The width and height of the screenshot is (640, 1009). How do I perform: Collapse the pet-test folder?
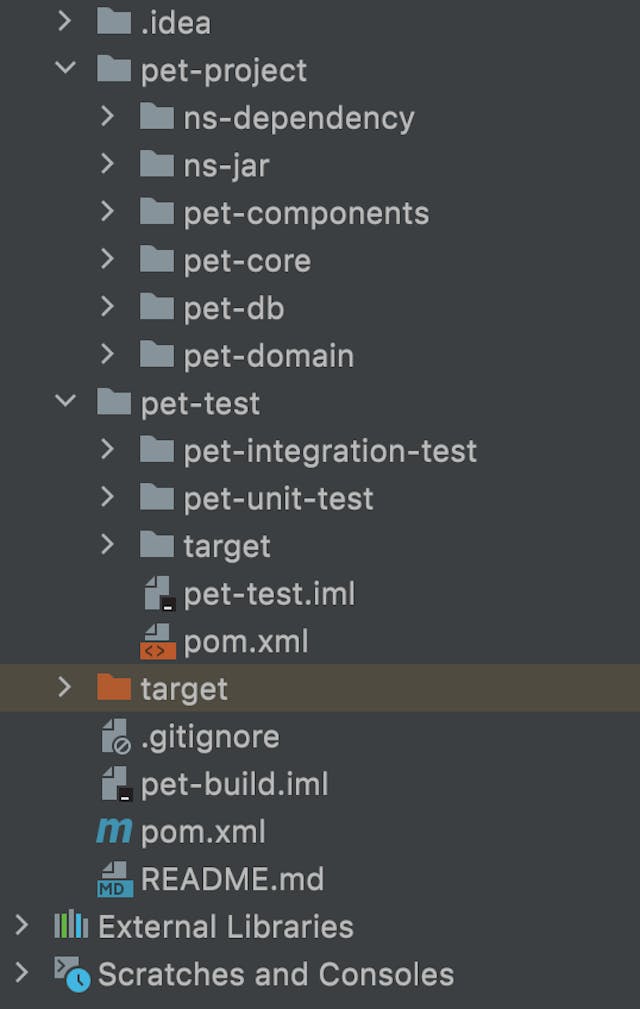coord(65,403)
